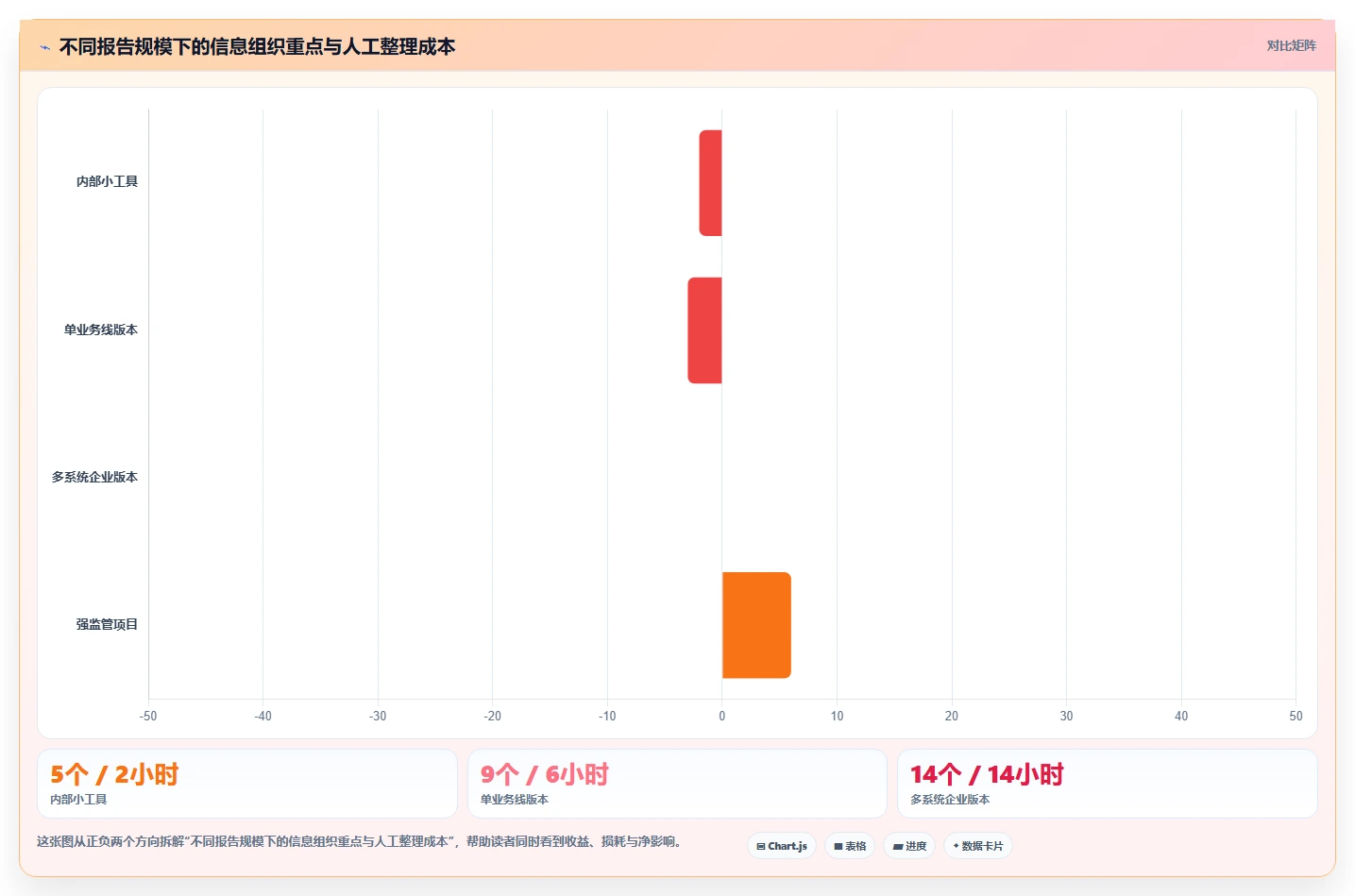
Task: Open the 5个 / 2小时 stat card
Action: [x=247, y=784]
